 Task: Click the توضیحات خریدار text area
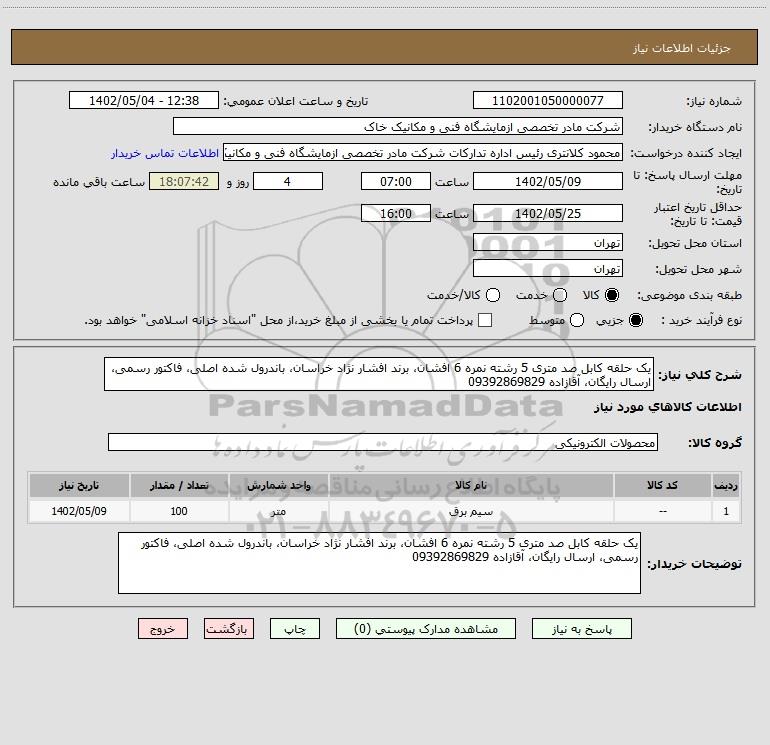(379, 563)
